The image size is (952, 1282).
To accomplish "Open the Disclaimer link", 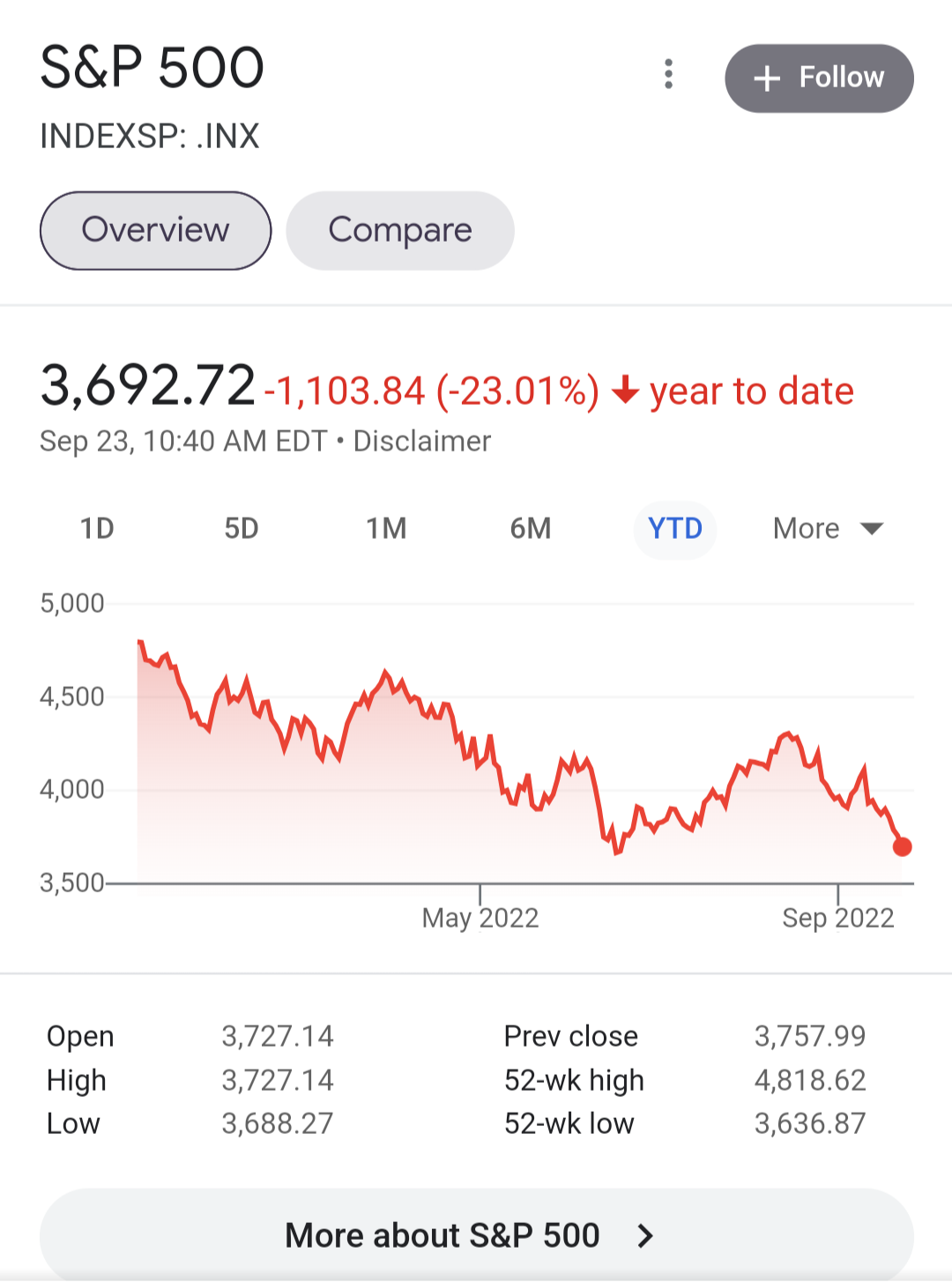I will click(422, 441).
